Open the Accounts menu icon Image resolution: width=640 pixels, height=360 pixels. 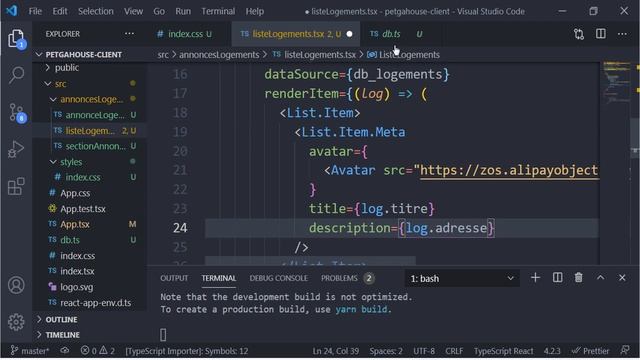(x=16, y=285)
